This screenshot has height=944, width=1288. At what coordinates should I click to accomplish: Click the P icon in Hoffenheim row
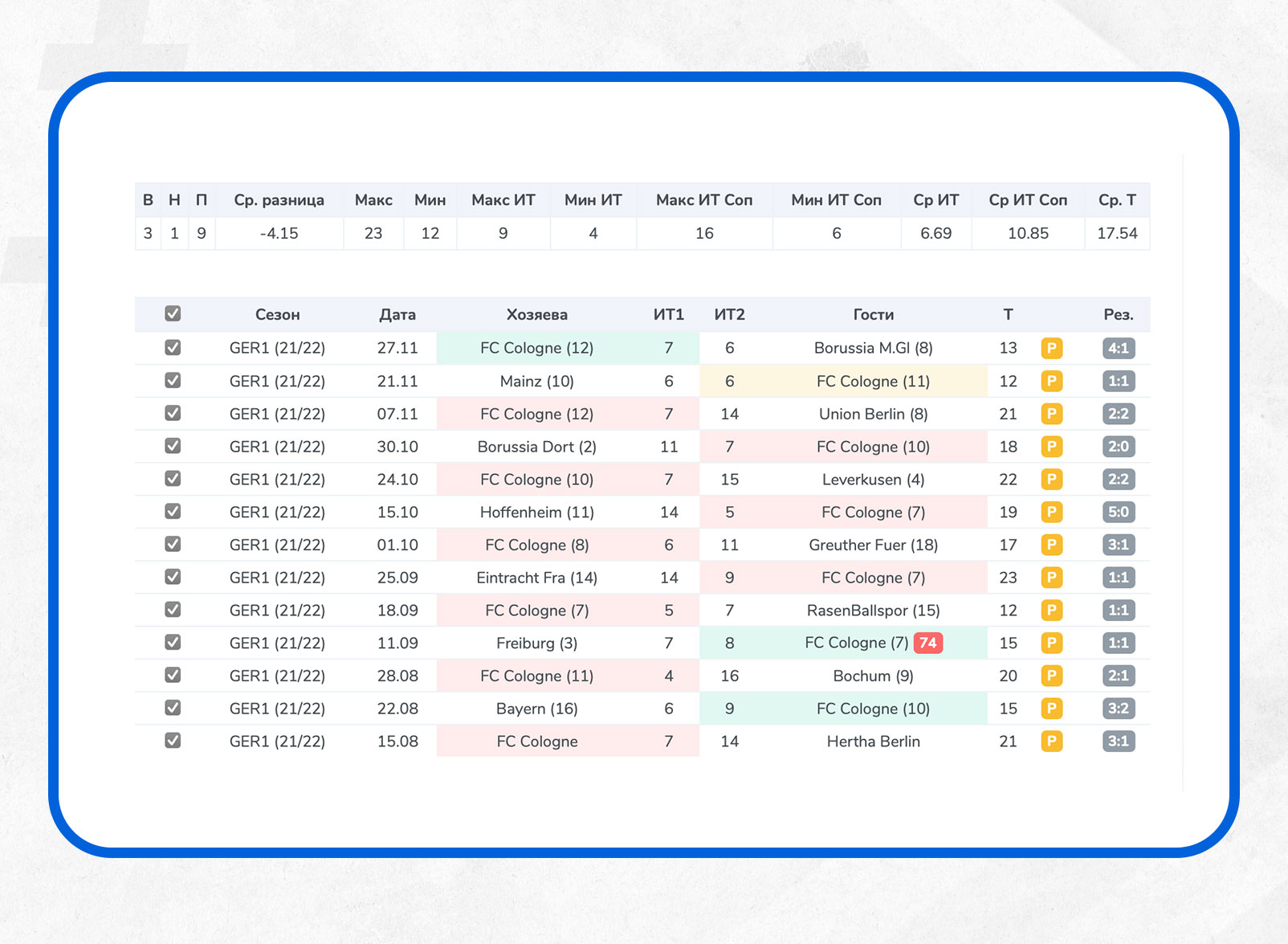coord(1051,512)
